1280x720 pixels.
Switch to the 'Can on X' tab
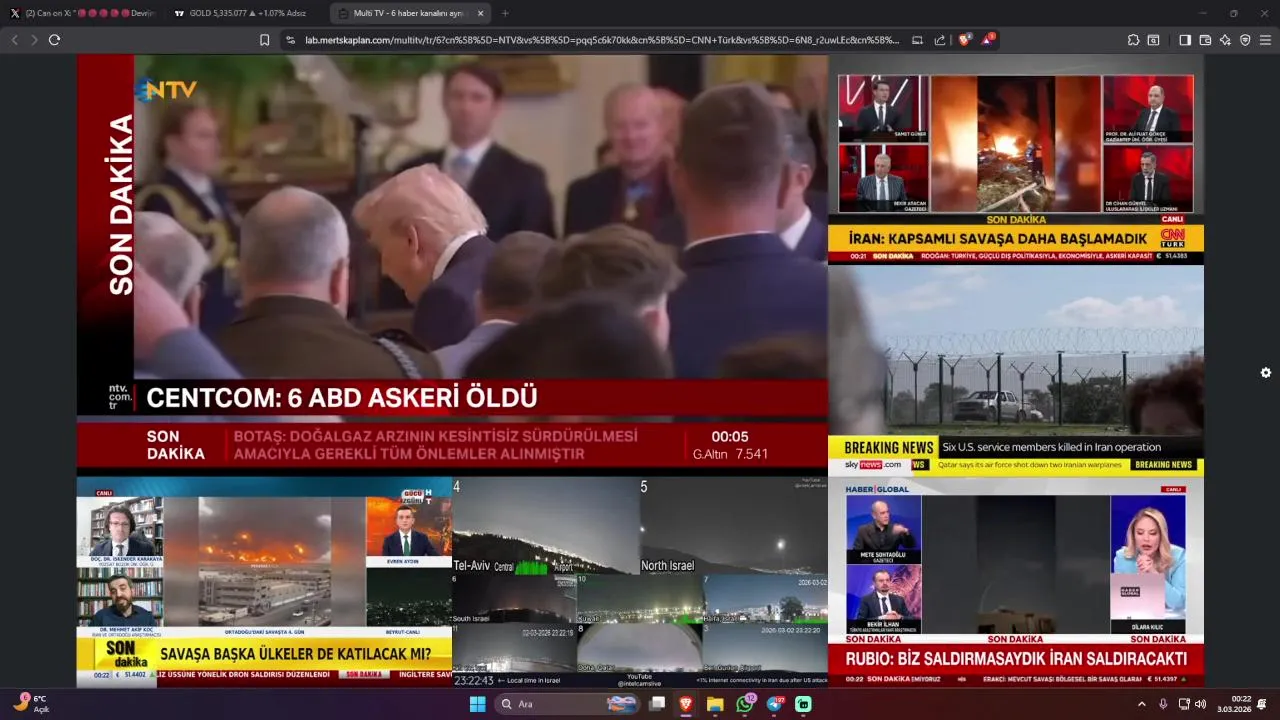82,13
